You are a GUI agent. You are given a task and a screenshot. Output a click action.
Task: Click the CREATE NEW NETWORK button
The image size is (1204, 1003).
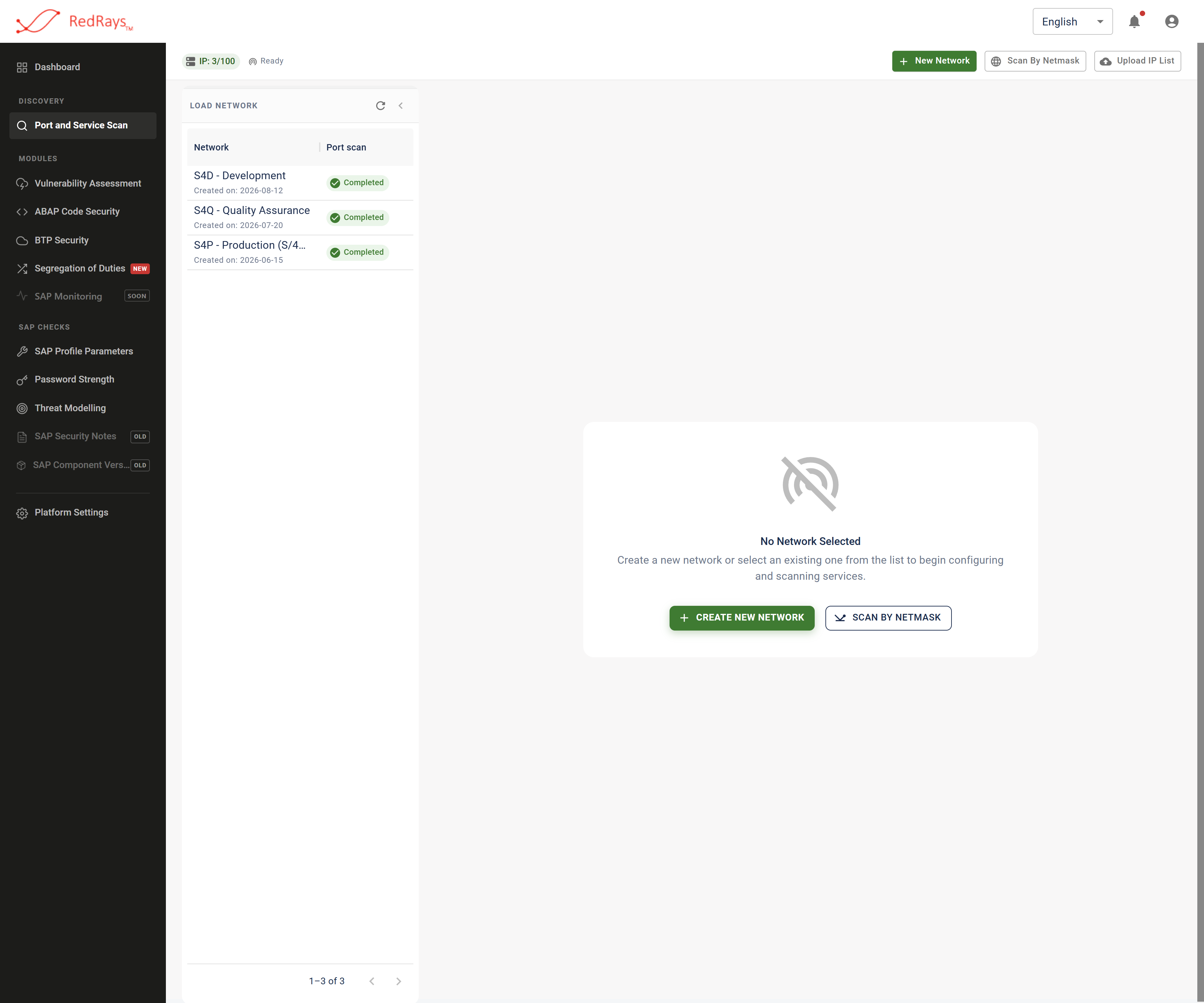click(x=741, y=618)
